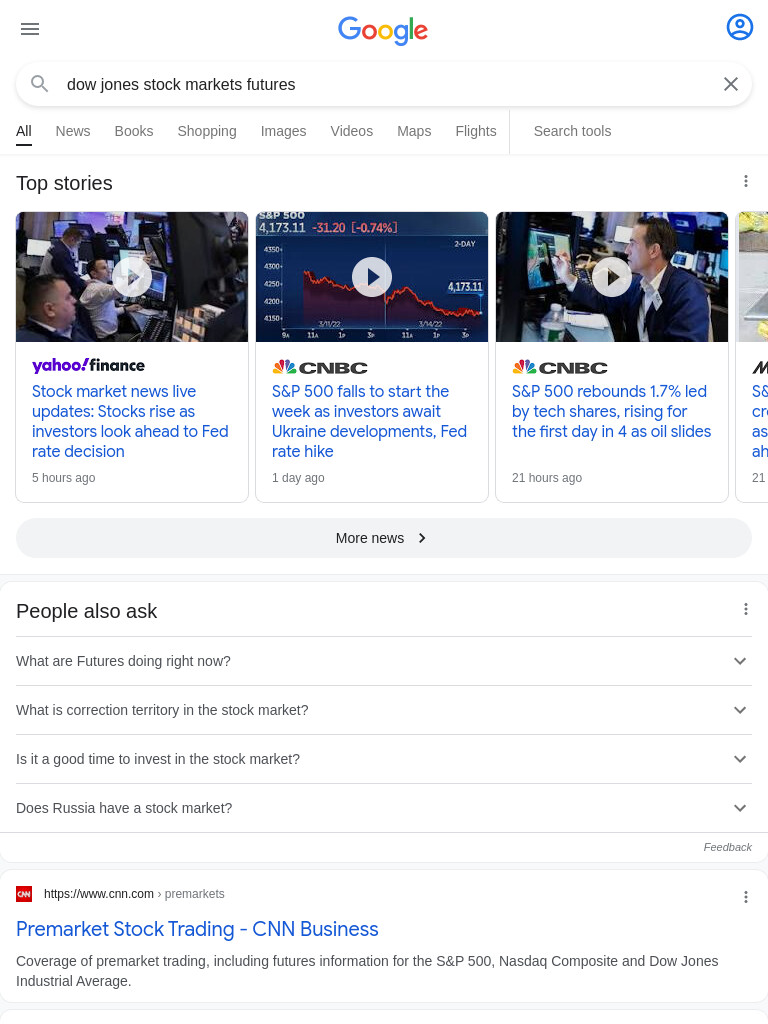Screen dimensions: 768x1024
Task: Expand 'Does Russia have a stock market?'
Action: (384, 808)
